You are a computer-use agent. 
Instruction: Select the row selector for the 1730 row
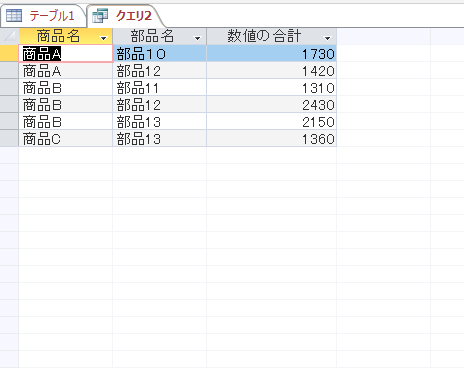[9, 53]
